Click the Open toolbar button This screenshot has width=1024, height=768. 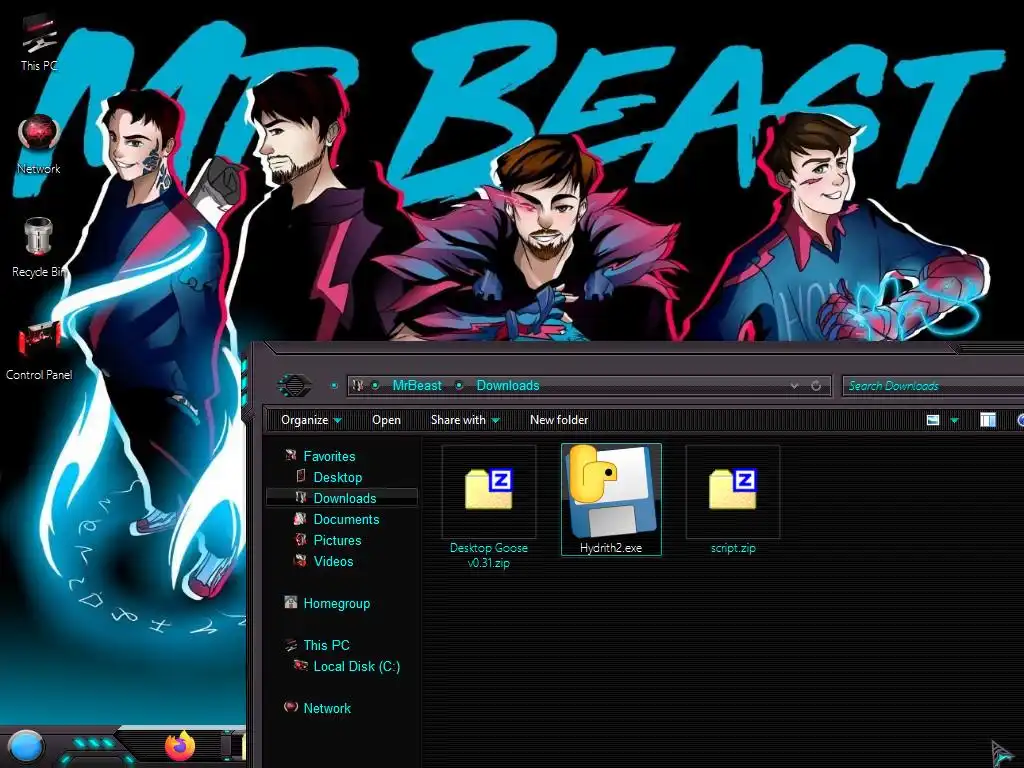click(386, 420)
